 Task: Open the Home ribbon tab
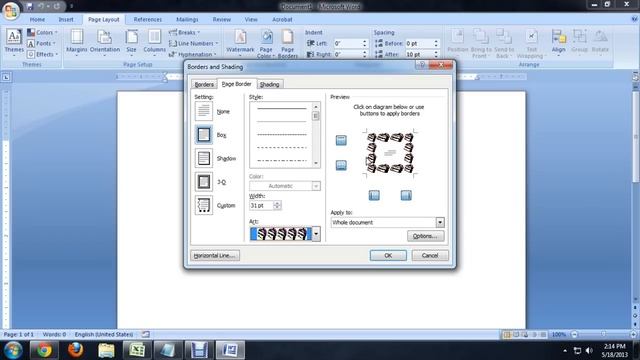coord(37,19)
